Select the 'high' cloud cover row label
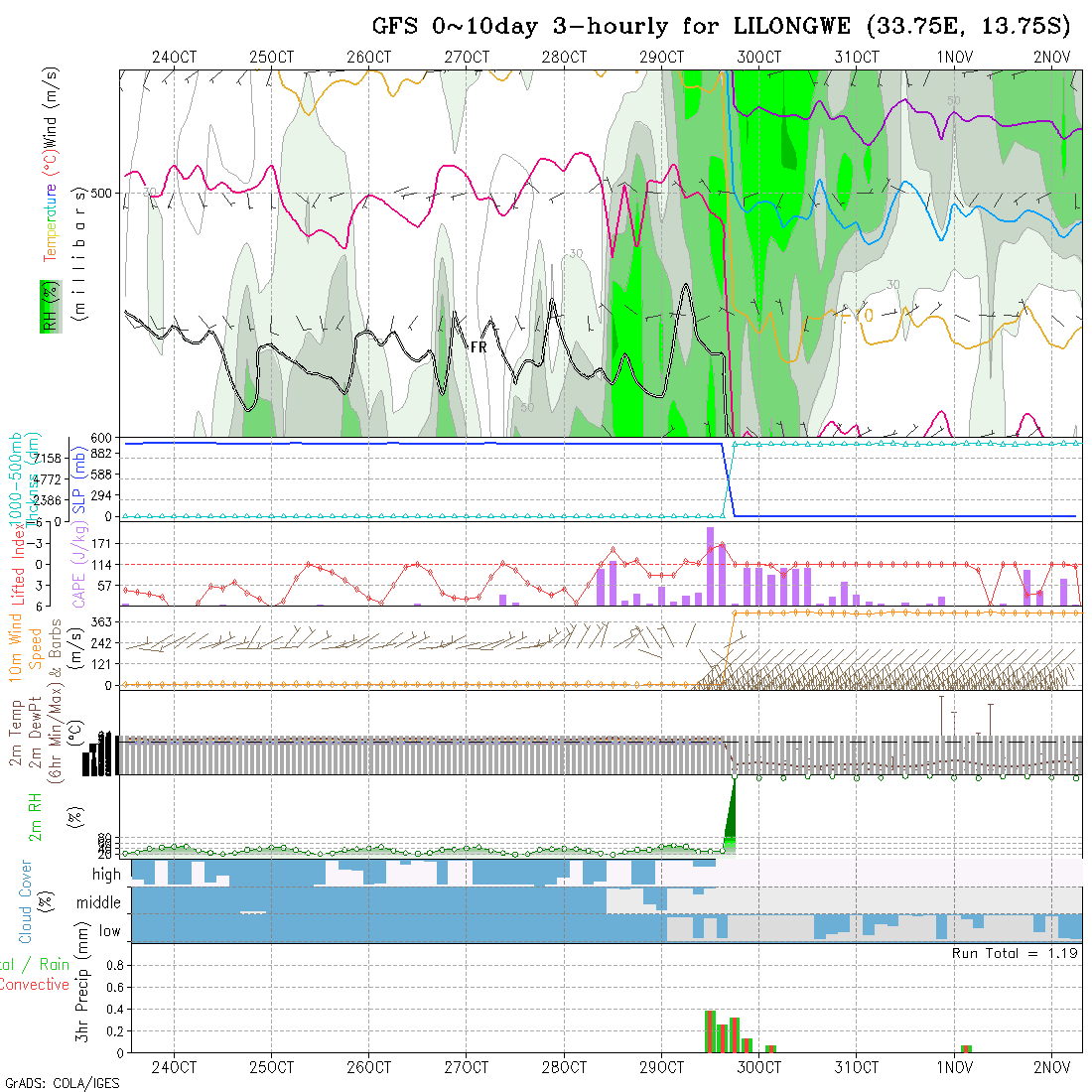 coord(106,875)
